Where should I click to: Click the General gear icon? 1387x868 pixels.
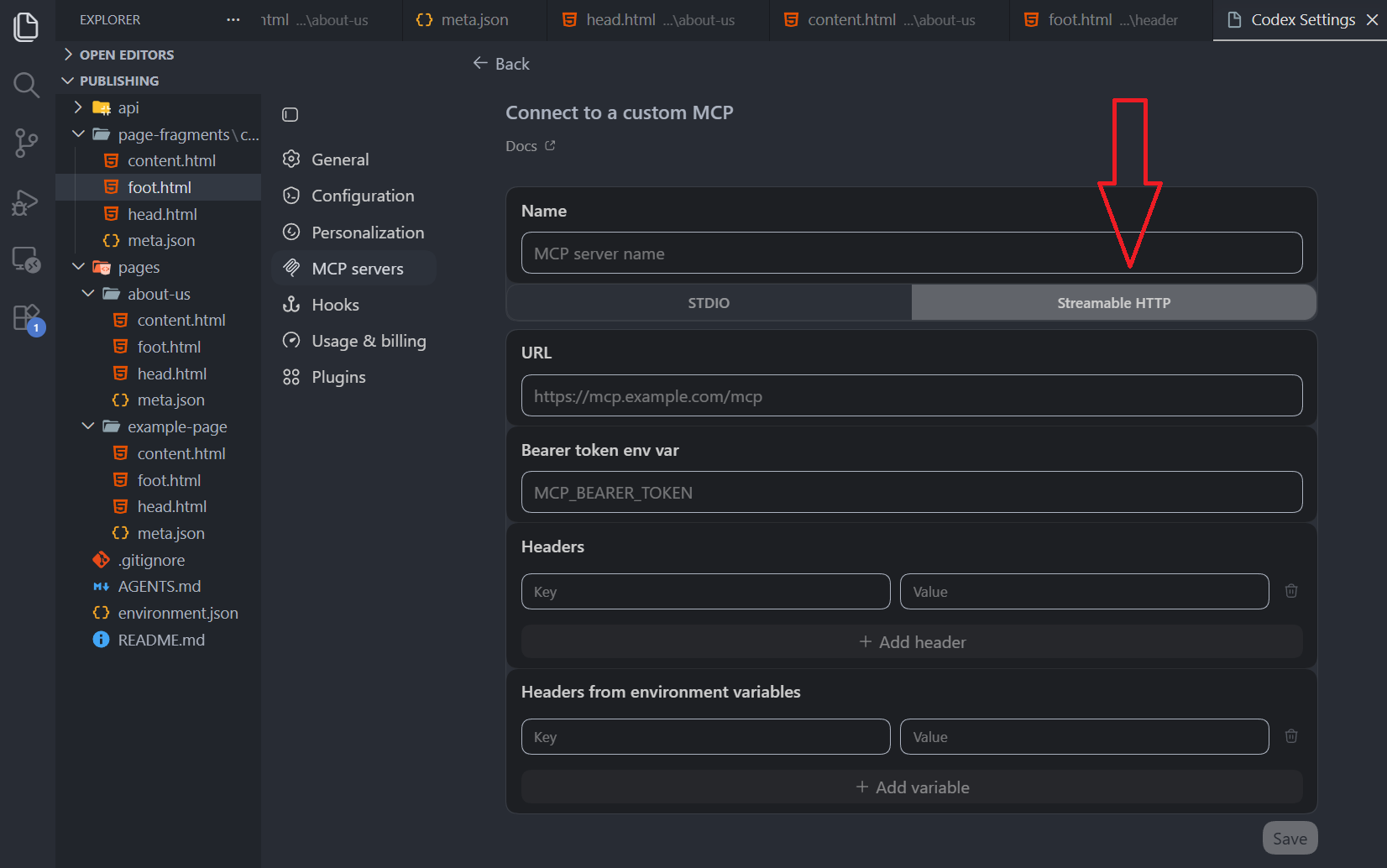tap(291, 159)
